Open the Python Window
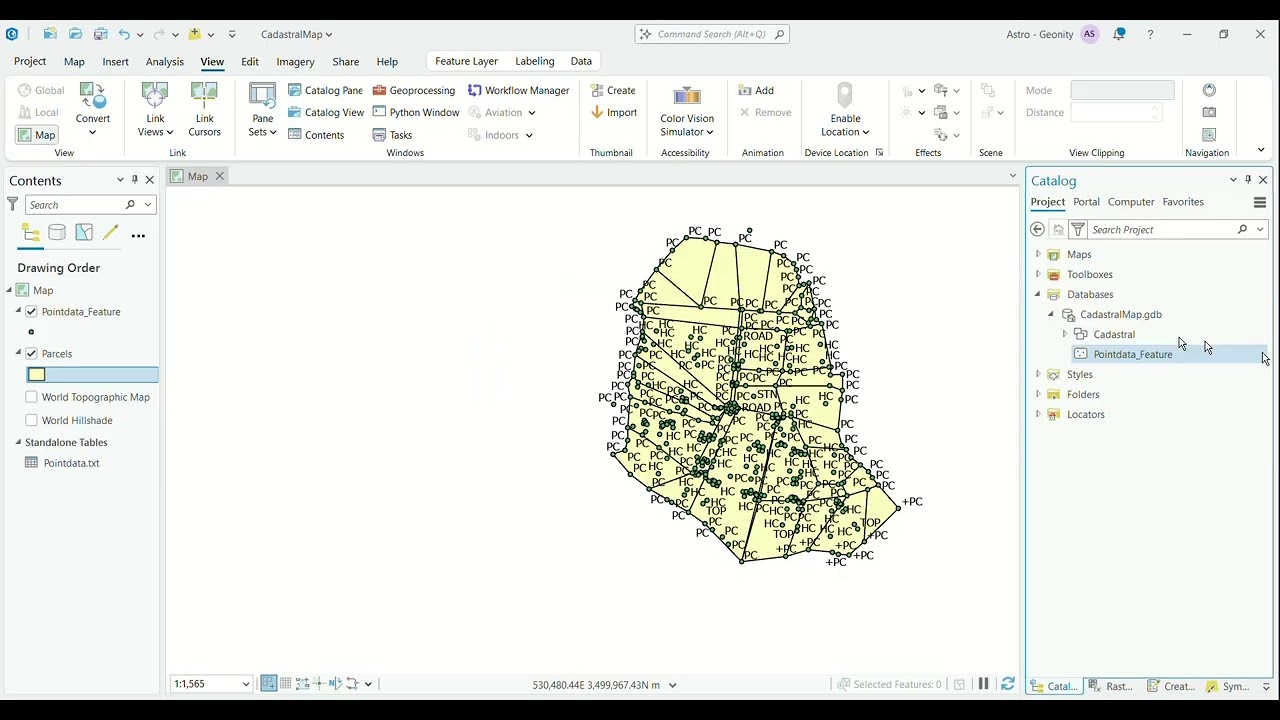 coord(415,112)
